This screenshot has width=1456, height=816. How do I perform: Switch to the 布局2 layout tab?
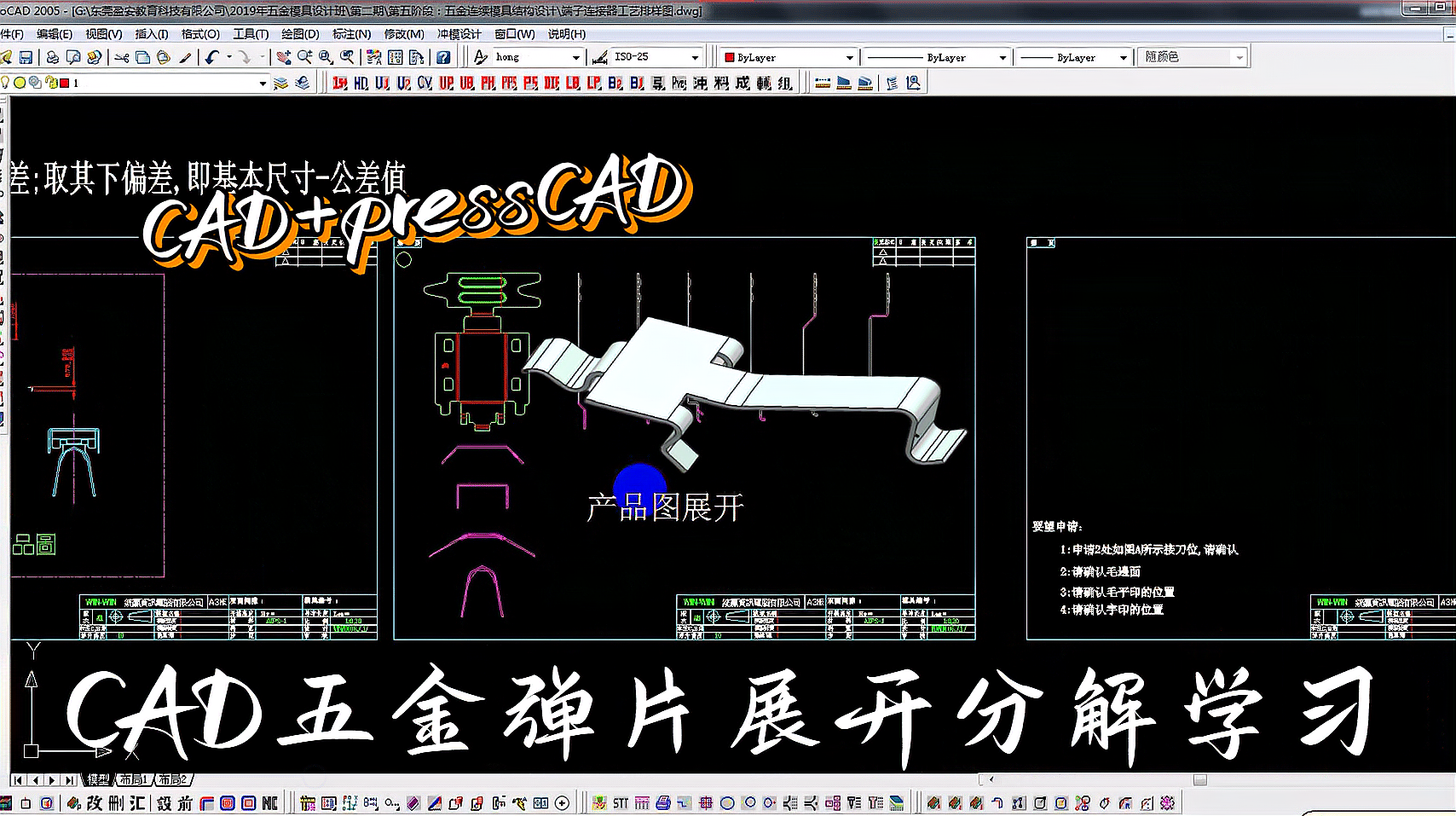coord(172,779)
